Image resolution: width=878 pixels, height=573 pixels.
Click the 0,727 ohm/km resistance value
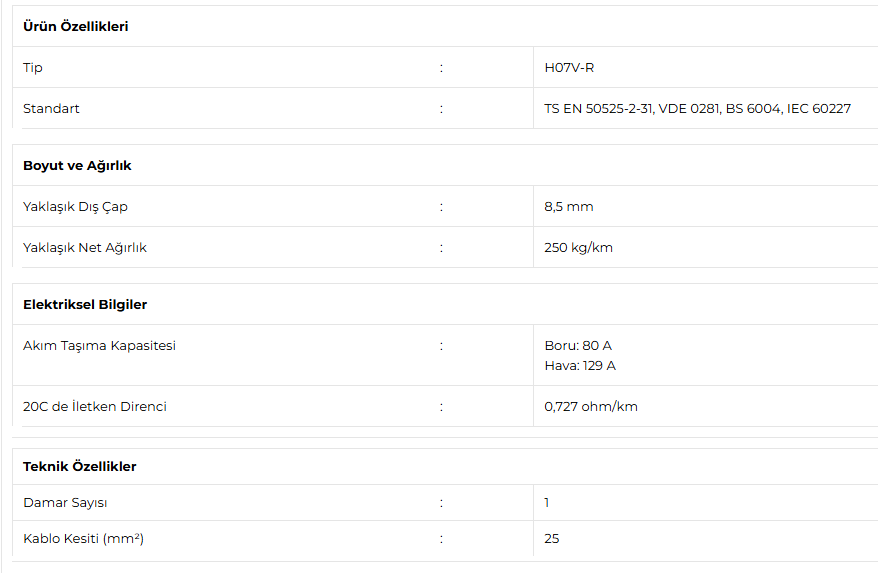[x=591, y=407]
